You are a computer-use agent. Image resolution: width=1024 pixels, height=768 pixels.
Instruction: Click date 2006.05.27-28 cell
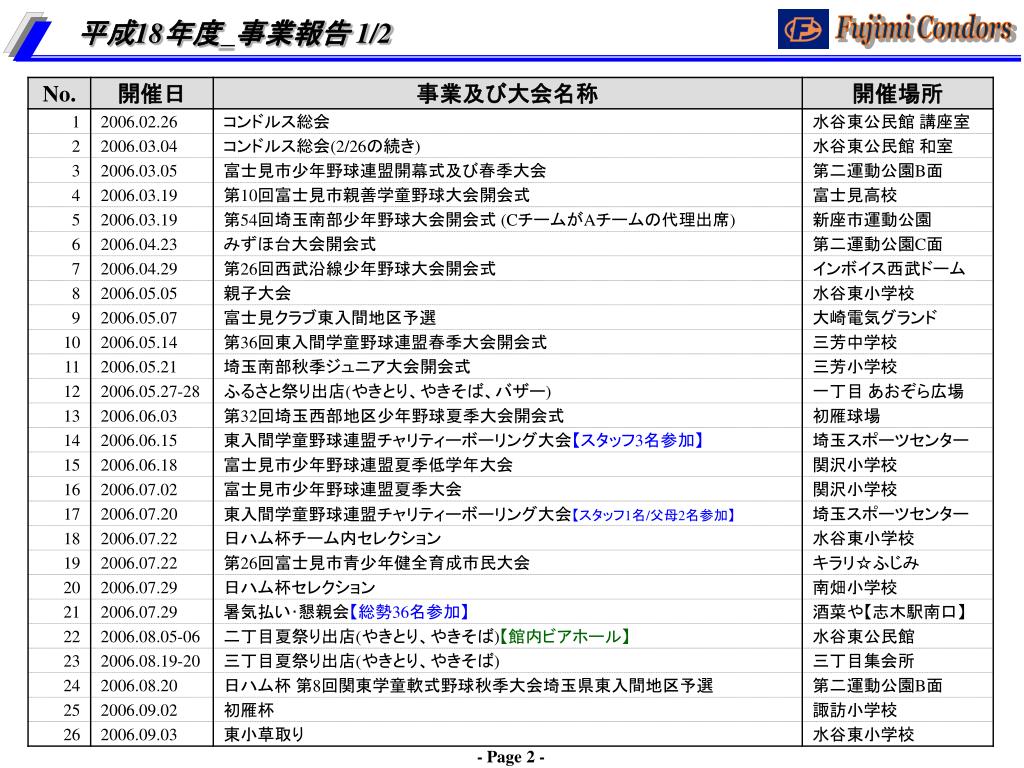[150, 392]
